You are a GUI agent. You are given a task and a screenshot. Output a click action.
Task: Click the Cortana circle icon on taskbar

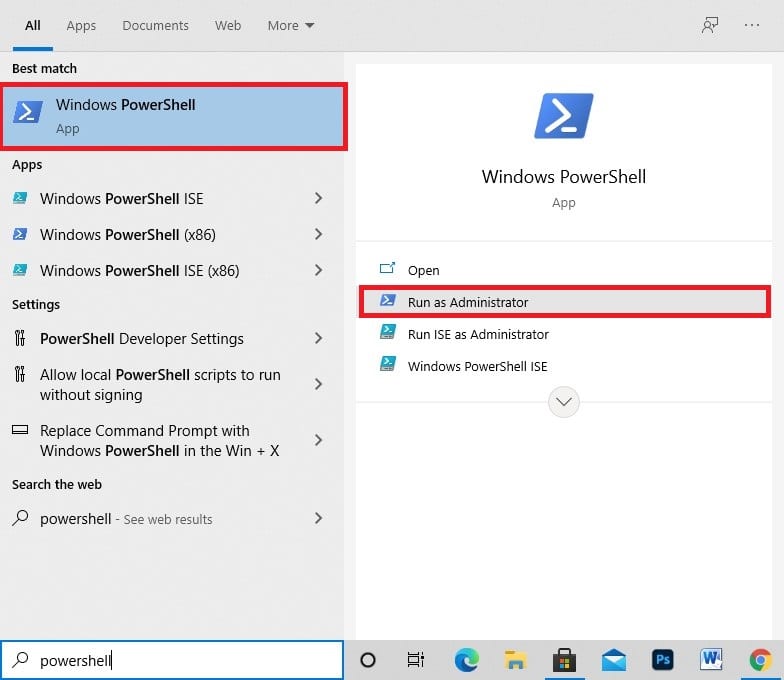(x=368, y=660)
